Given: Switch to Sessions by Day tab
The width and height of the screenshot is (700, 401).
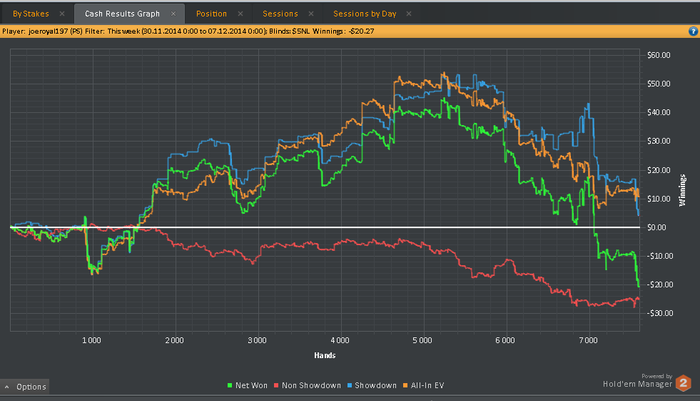Looking at the screenshot, I should point(365,14).
